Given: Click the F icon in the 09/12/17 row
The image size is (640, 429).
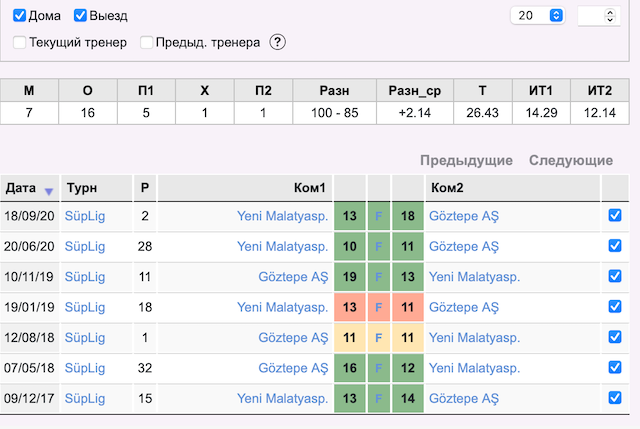Looking at the screenshot, I should (x=379, y=398).
